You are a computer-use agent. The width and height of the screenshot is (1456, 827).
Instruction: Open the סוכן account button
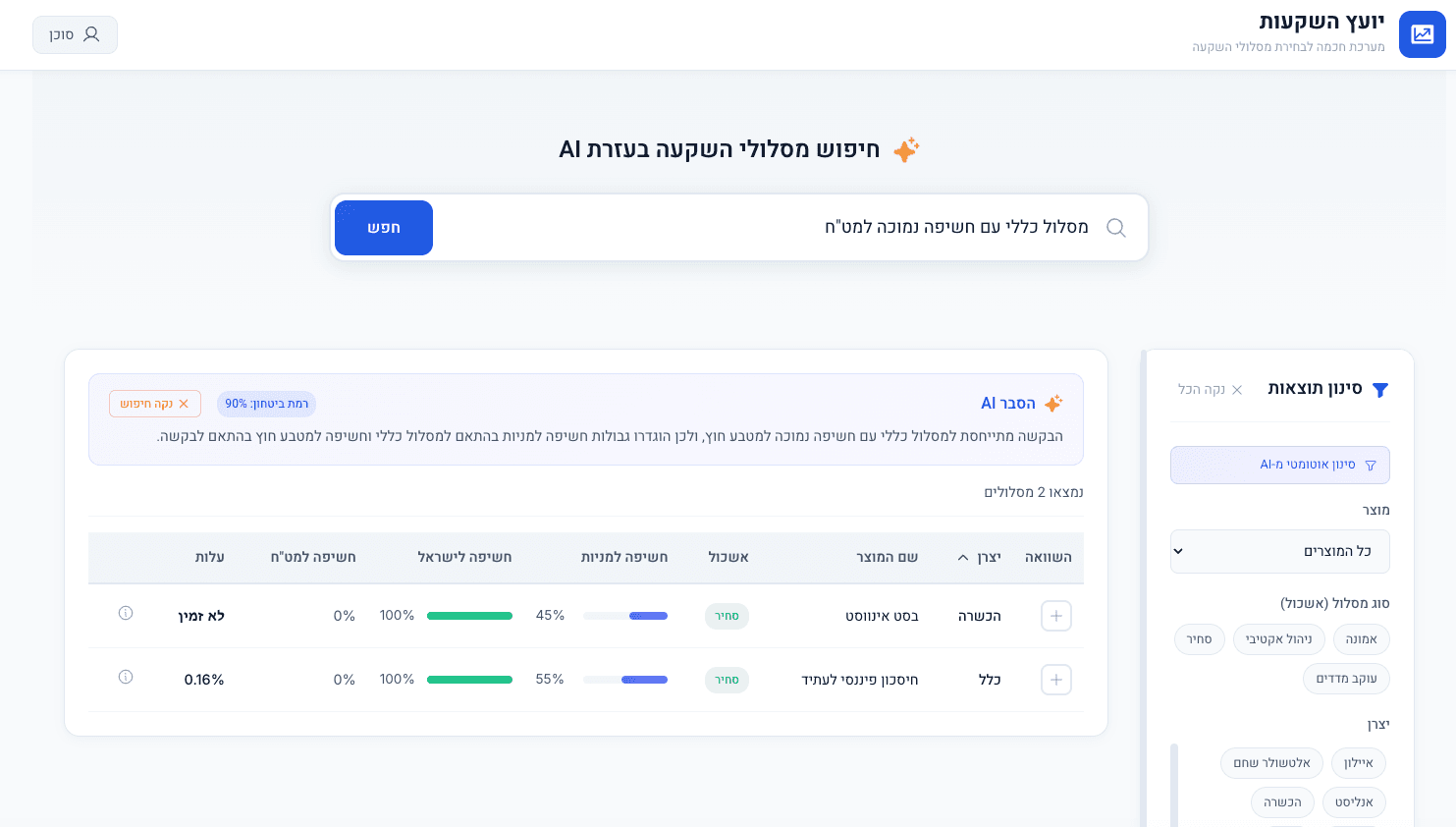pos(75,34)
